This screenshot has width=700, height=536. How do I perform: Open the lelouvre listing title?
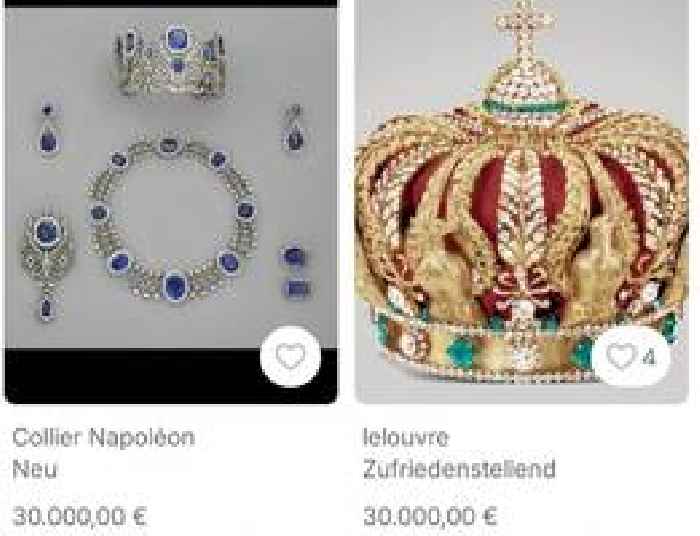405,437
